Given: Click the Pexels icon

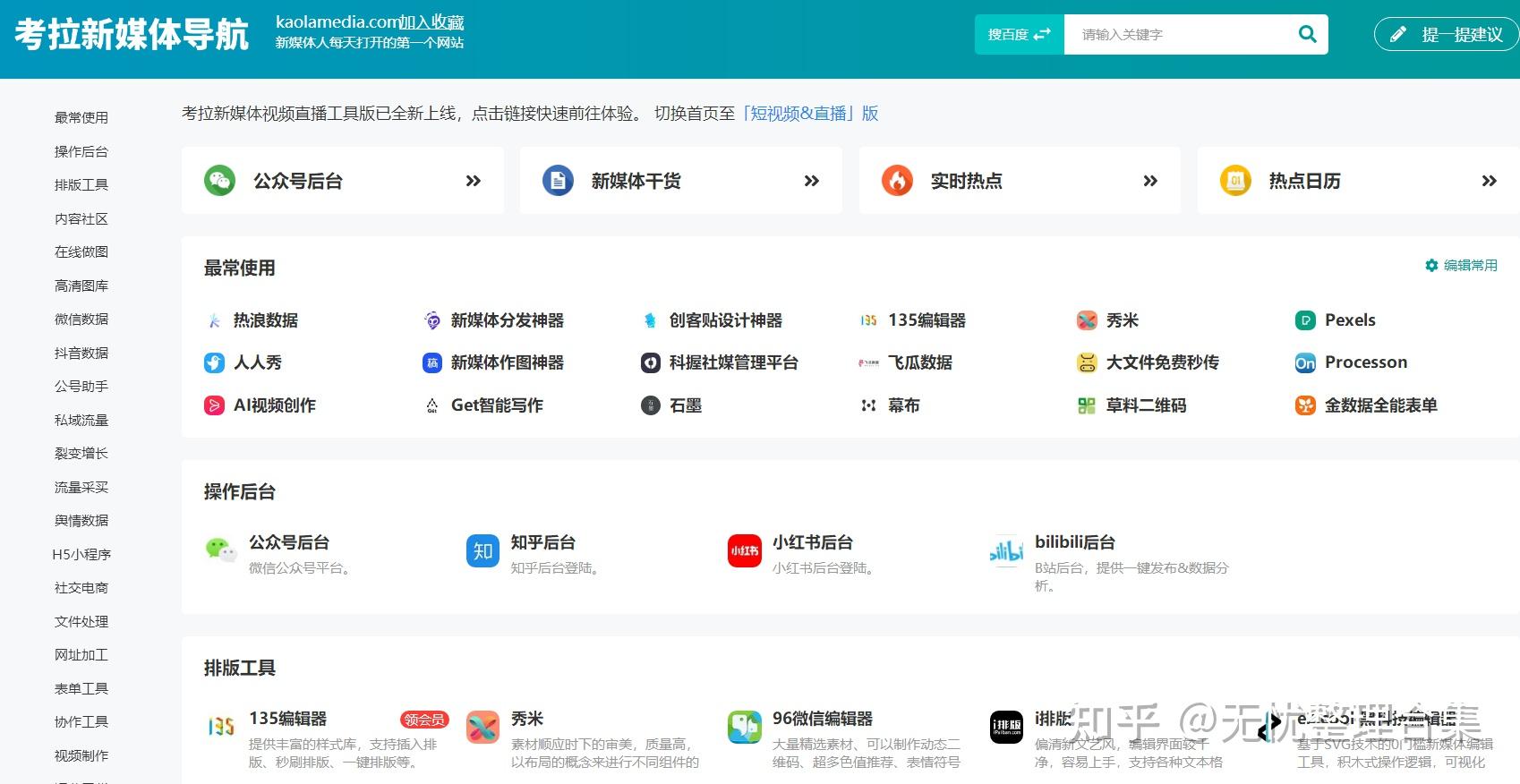Looking at the screenshot, I should [1305, 320].
